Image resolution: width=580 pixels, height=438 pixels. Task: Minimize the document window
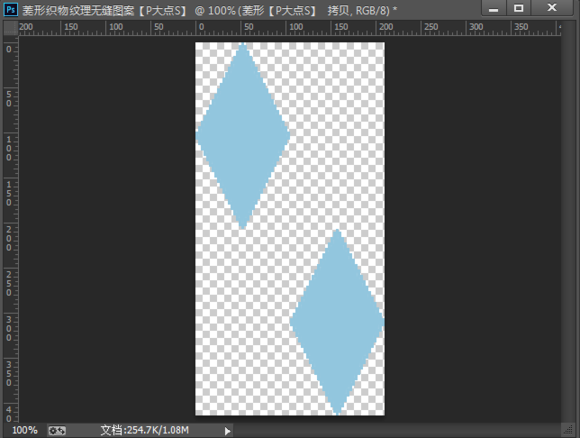tap(493, 8)
